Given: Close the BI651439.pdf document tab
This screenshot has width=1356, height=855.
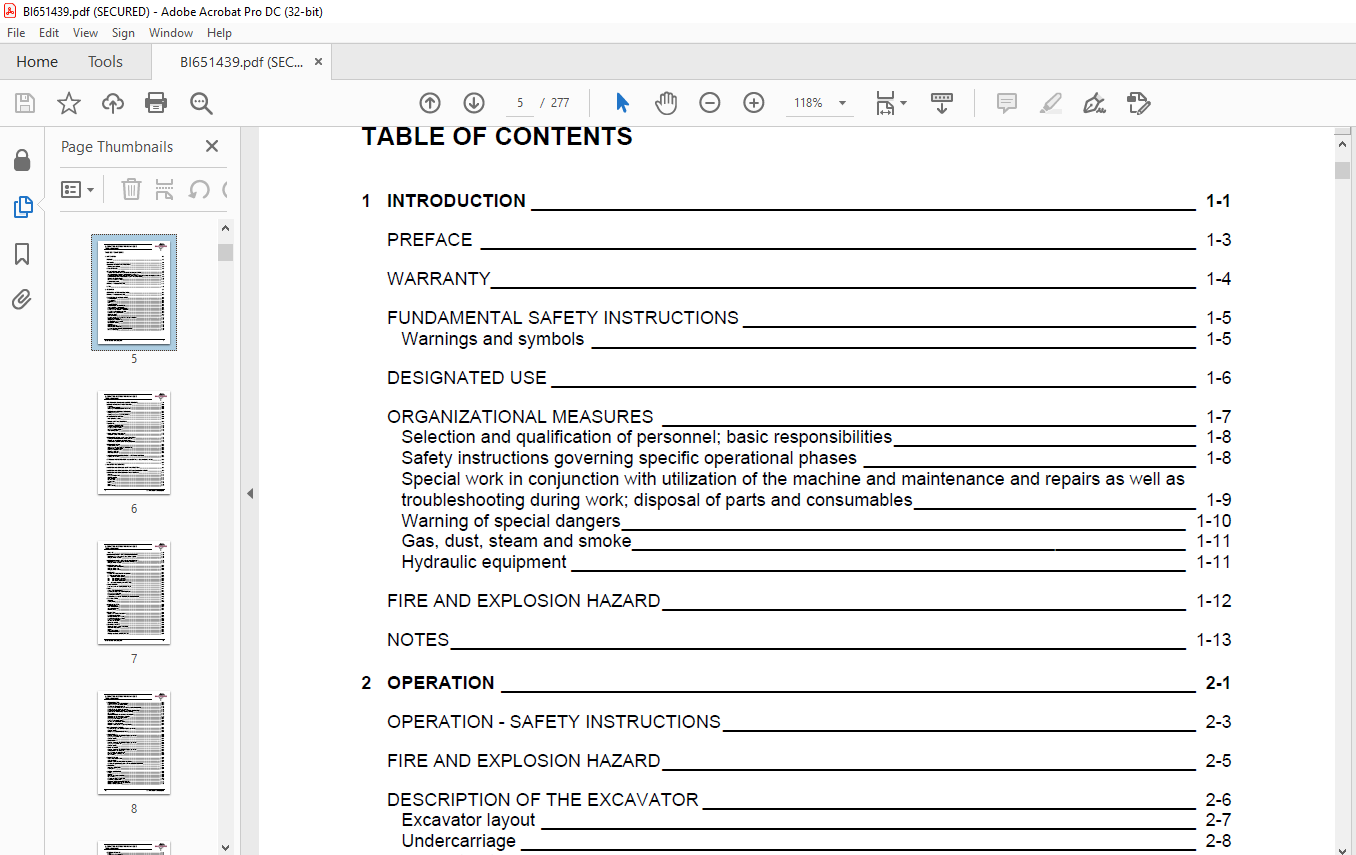Looking at the screenshot, I should (318, 62).
